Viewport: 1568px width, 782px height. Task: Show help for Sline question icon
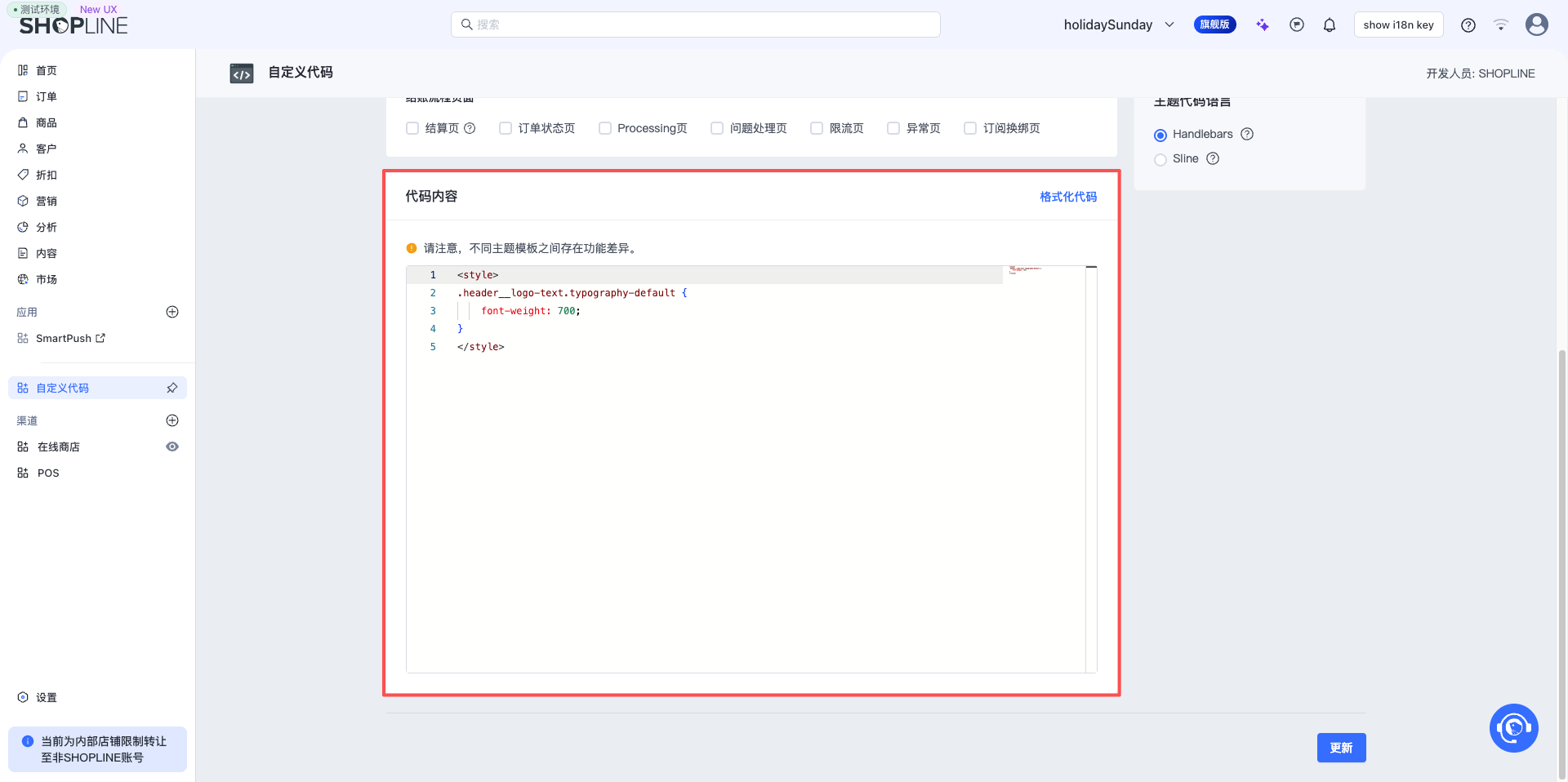pyautogui.click(x=1213, y=158)
